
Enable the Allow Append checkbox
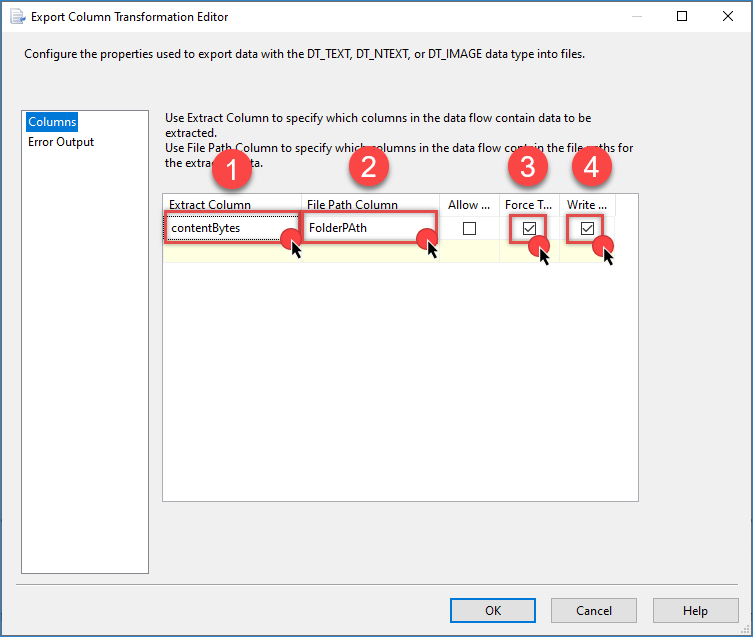coord(469,228)
